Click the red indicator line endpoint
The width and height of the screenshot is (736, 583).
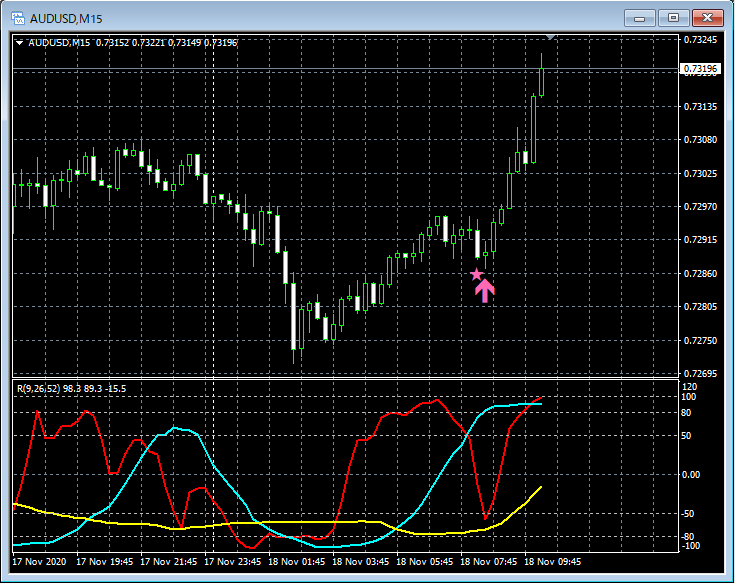tap(541, 398)
